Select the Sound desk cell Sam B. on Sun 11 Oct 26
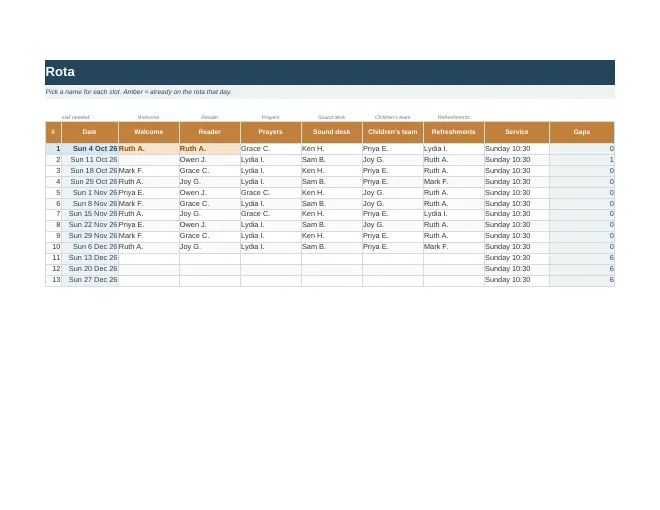The width and height of the screenshot is (660, 510). coord(332,160)
